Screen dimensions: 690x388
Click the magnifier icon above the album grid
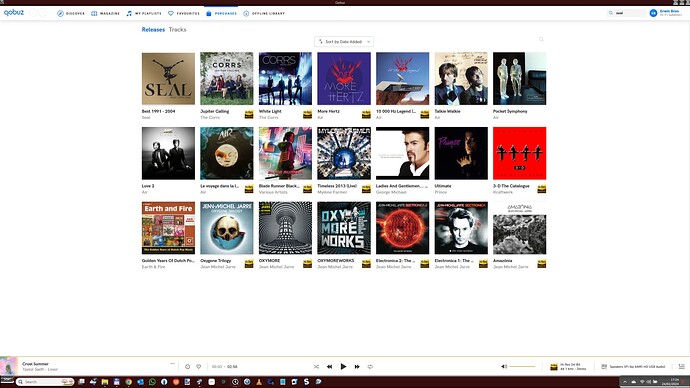(x=541, y=40)
